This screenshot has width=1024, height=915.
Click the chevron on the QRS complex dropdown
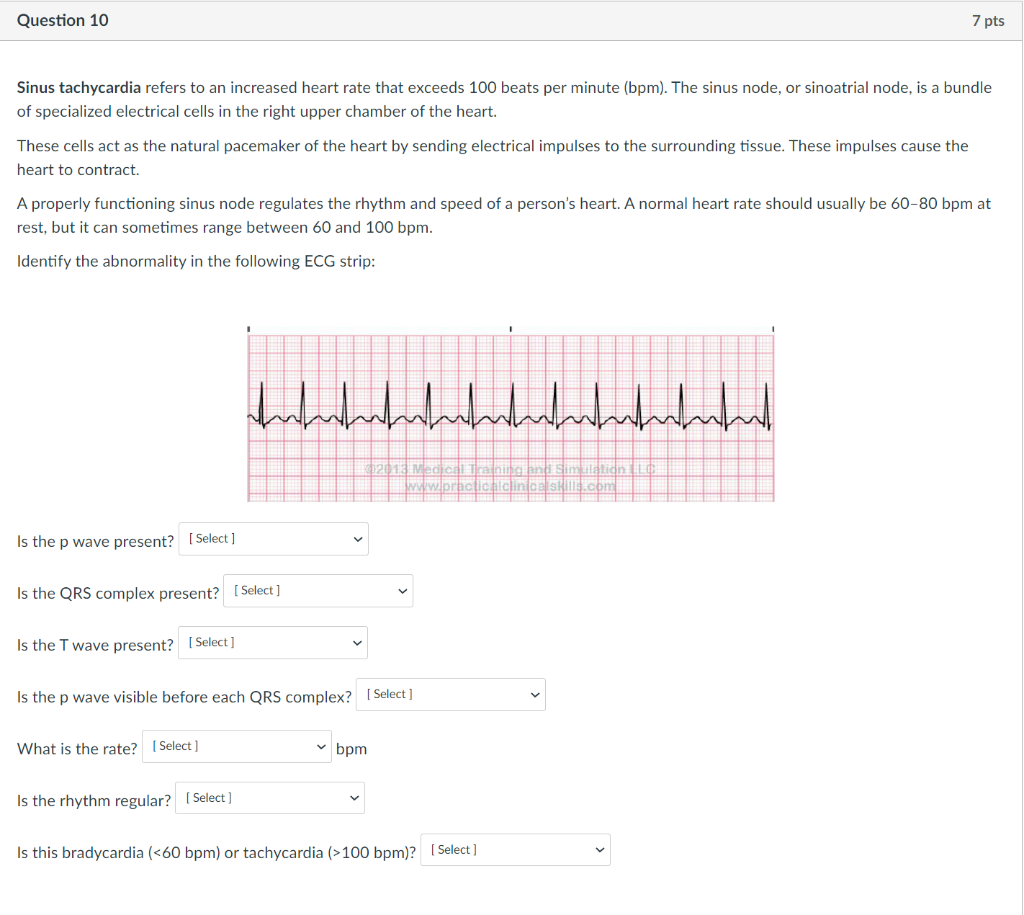click(402, 590)
